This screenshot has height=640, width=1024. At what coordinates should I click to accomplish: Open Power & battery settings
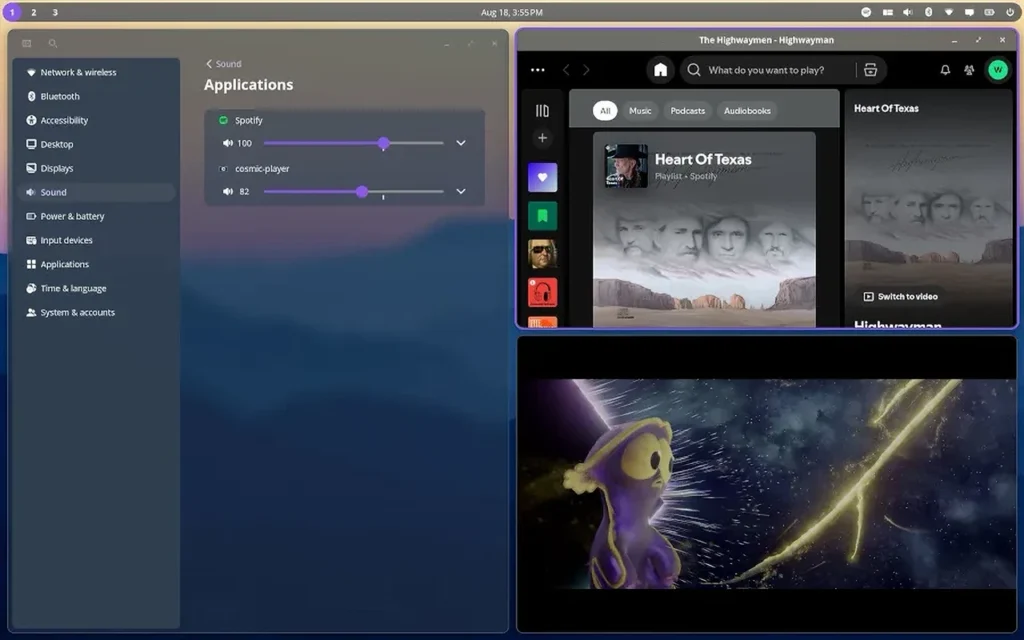point(97,217)
